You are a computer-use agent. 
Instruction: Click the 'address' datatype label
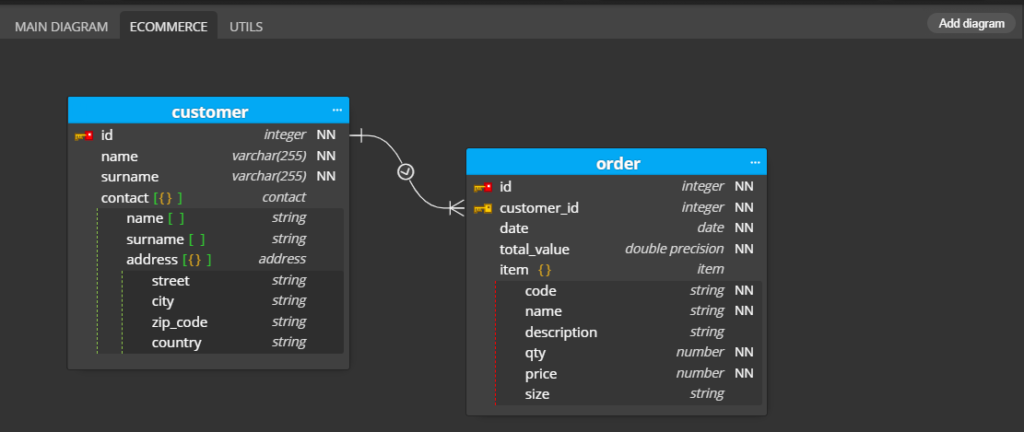click(282, 259)
